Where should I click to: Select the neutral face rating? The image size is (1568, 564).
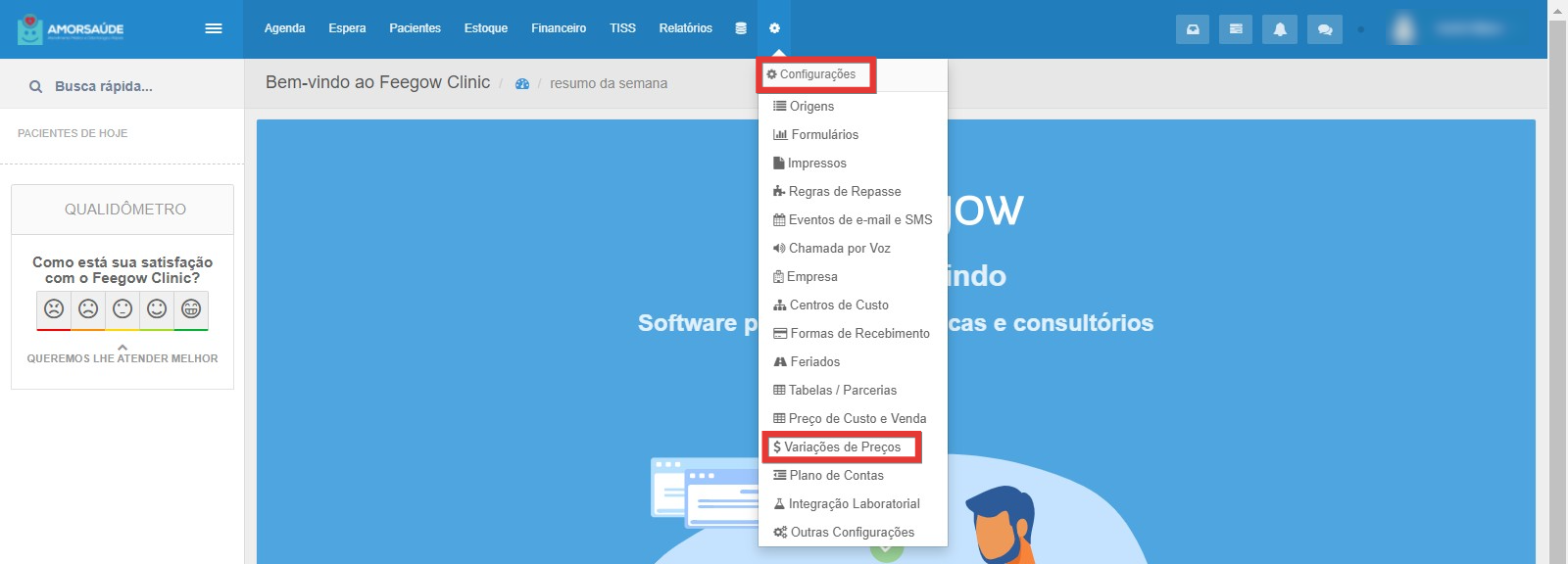pos(122,309)
